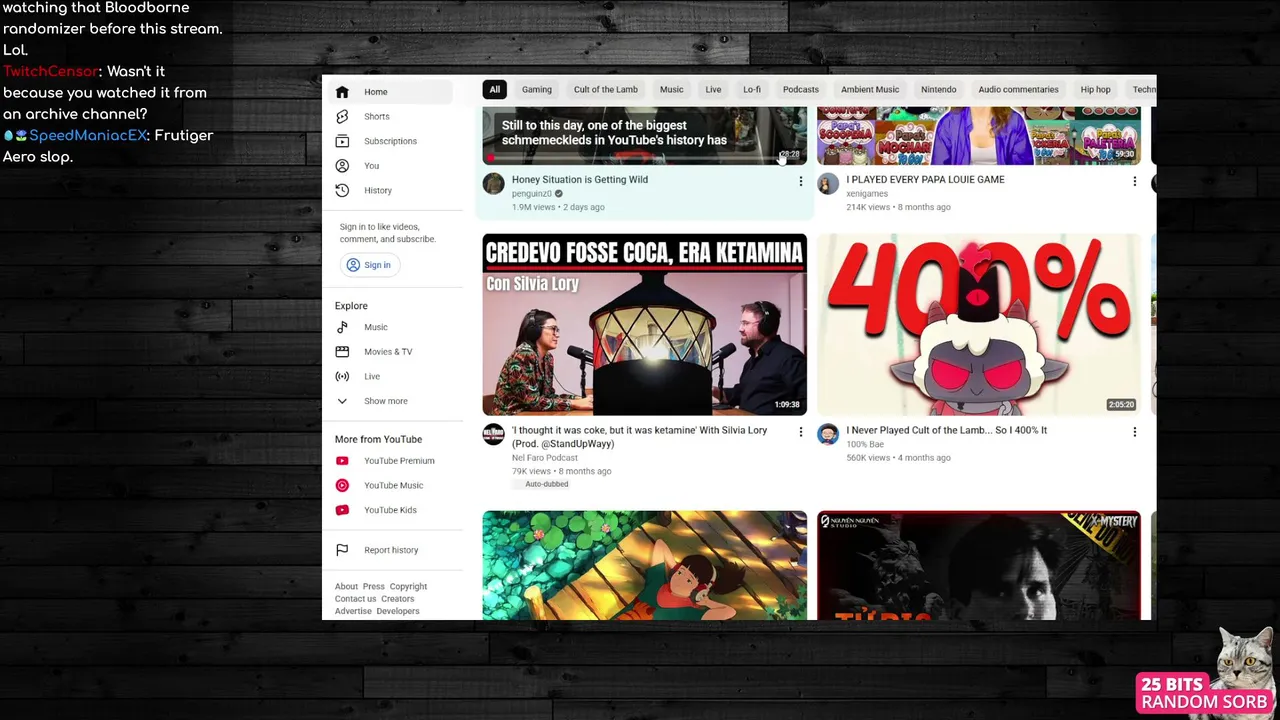
Task: Click the Sign in button
Action: click(369, 265)
